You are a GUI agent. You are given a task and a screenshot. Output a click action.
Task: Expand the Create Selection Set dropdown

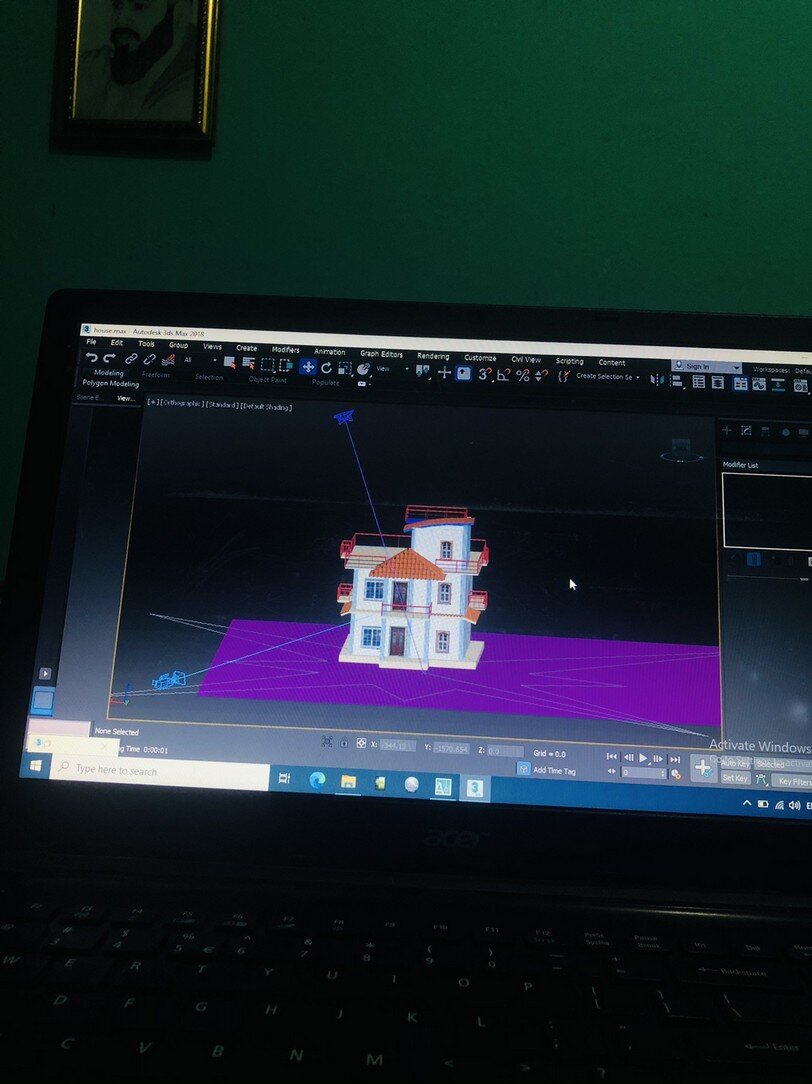tap(607, 377)
